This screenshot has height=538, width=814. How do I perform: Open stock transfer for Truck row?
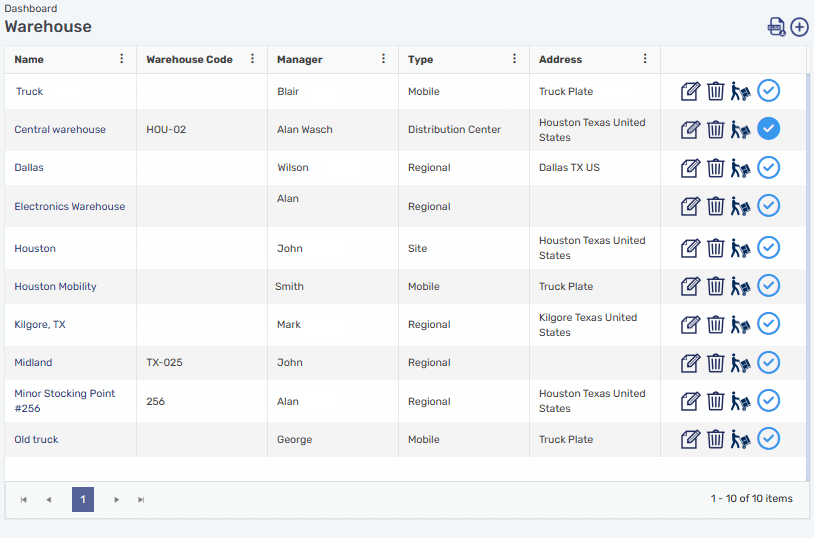[740, 91]
